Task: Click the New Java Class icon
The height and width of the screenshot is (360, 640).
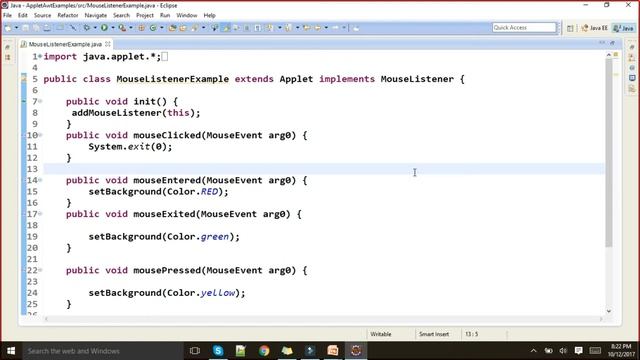Action: pos(153,28)
